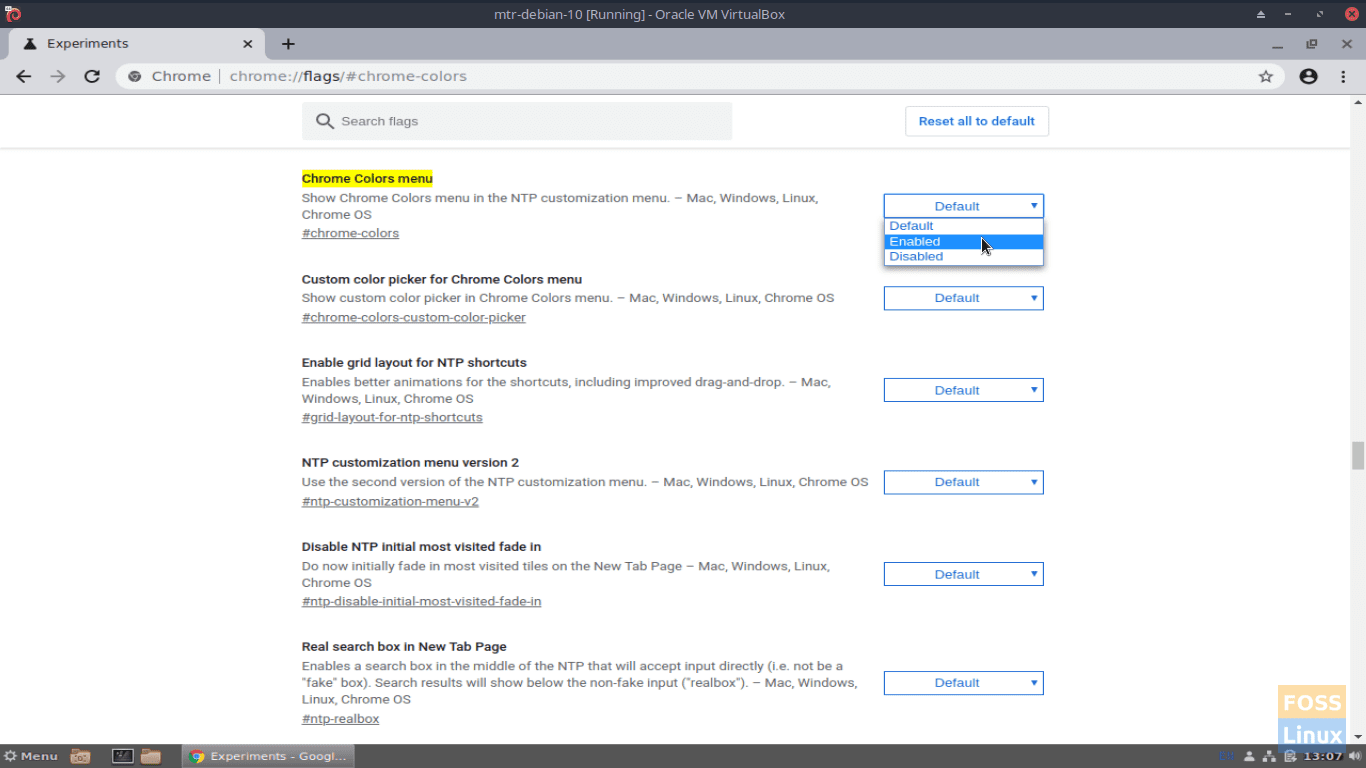The height and width of the screenshot is (768, 1366).
Task: Click Custom color picker for Chrome Colors heading
Action: point(442,279)
